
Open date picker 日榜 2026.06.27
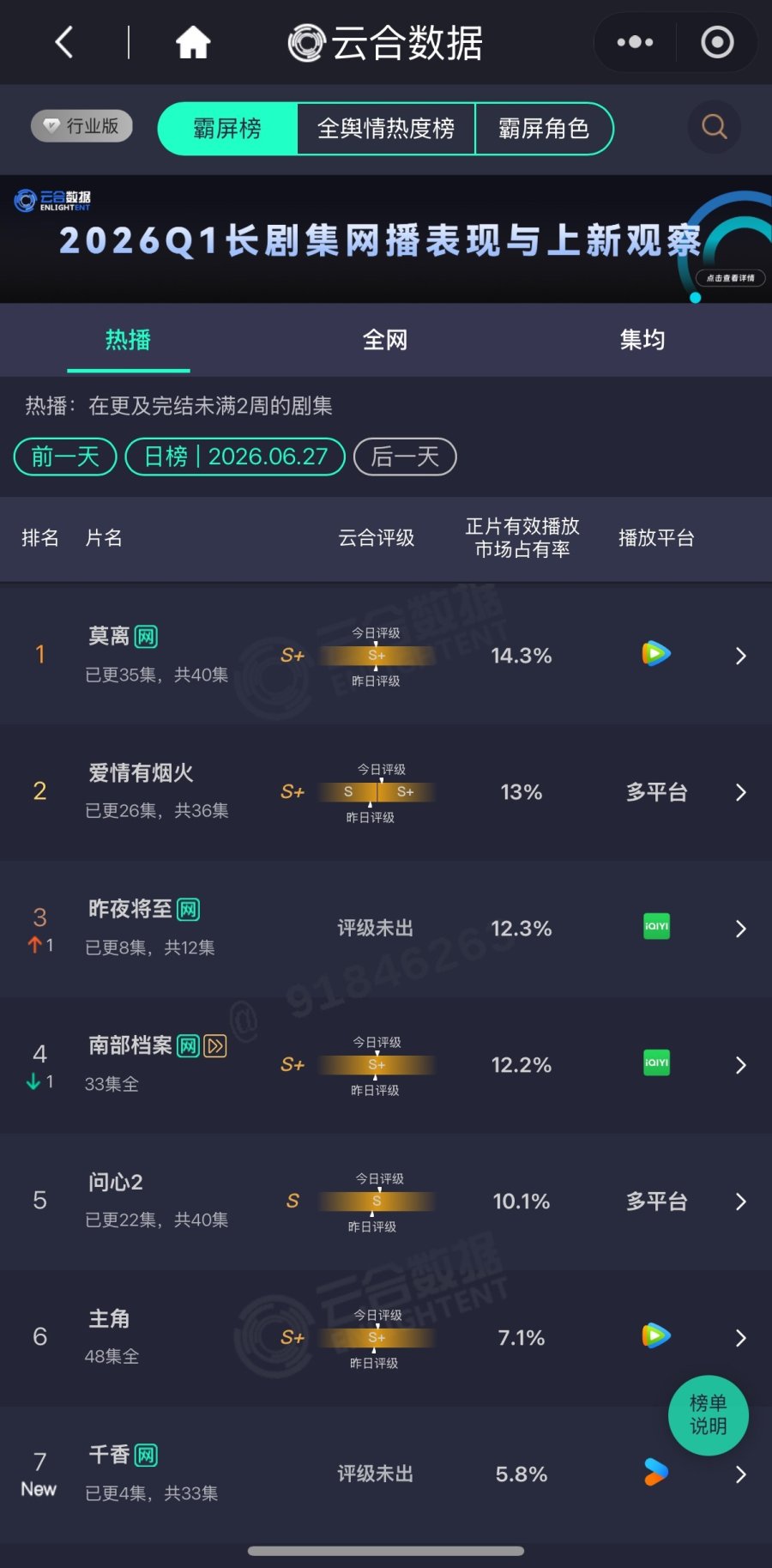click(x=235, y=457)
